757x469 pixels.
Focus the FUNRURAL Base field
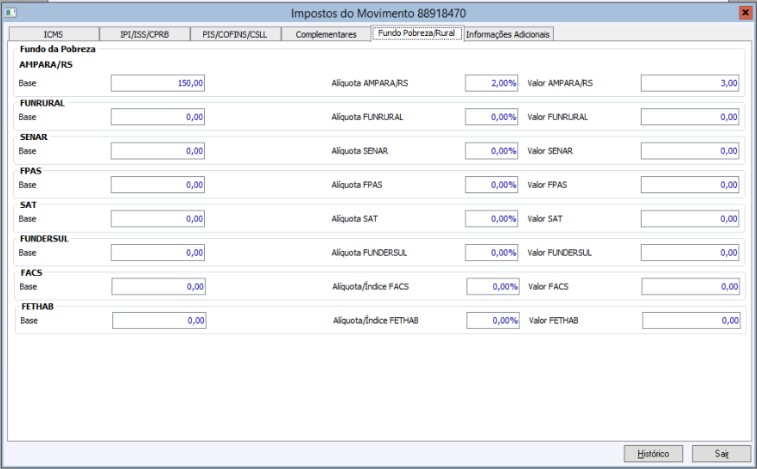point(158,117)
